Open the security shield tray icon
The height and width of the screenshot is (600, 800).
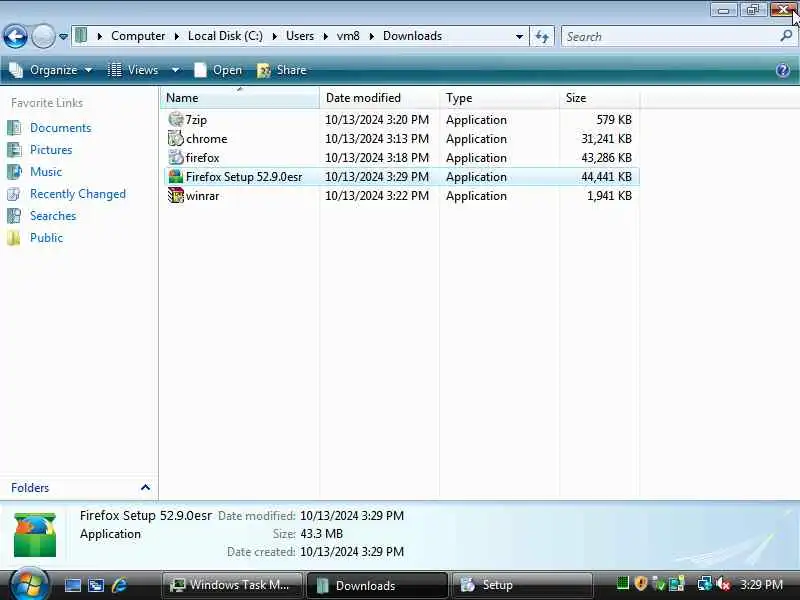(640, 583)
